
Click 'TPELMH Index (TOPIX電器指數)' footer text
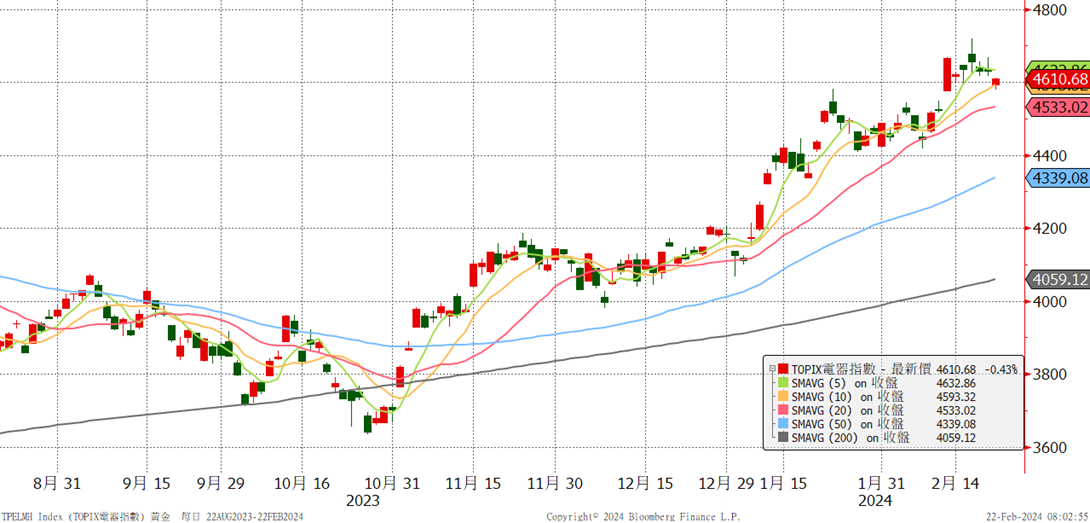tap(73, 517)
